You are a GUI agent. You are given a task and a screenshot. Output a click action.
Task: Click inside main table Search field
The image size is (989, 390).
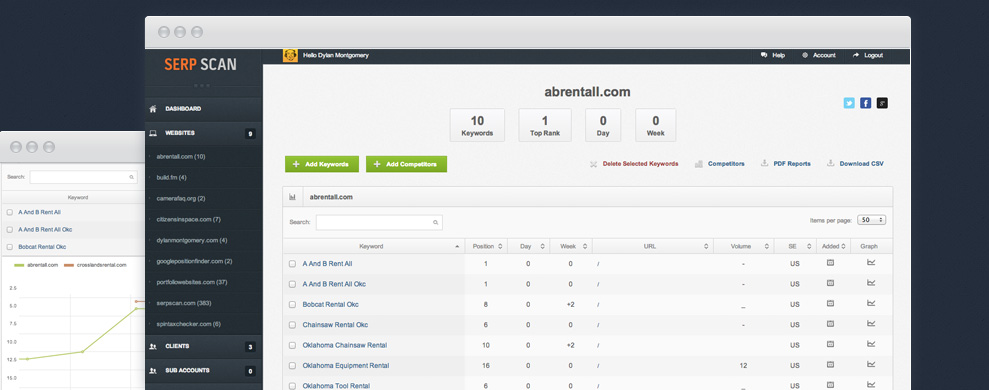(x=378, y=222)
